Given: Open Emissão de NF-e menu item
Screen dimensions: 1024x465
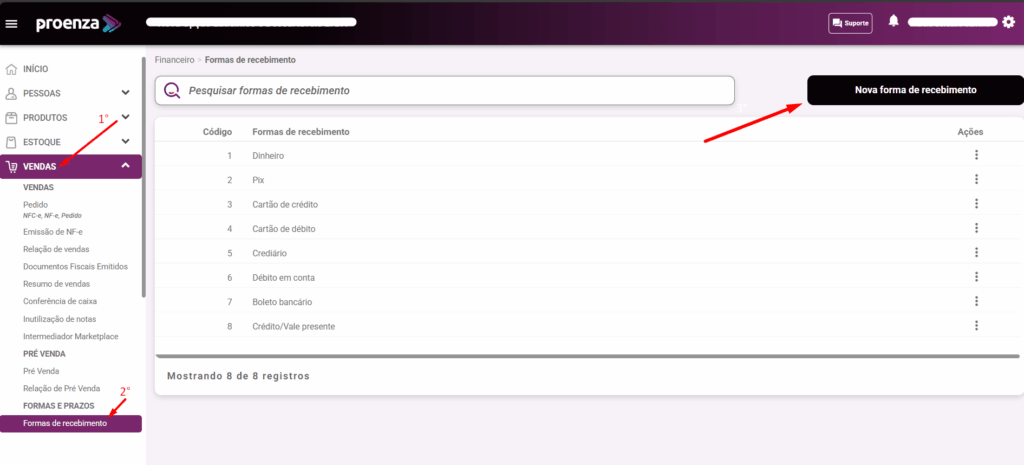Looking at the screenshot, I should [53, 232].
